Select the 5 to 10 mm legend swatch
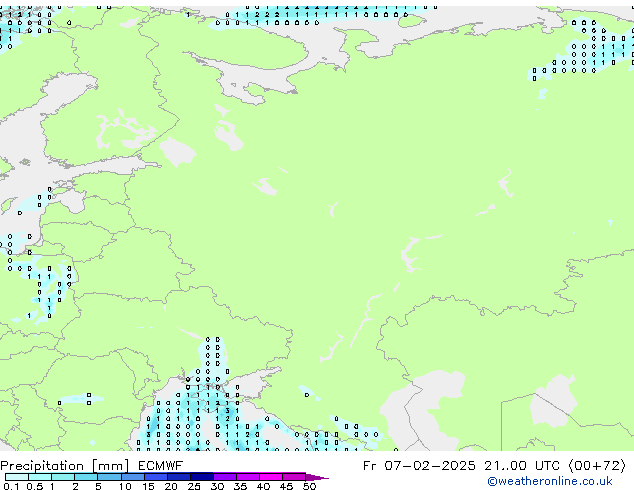The width and height of the screenshot is (634, 490). tap(110, 477)
